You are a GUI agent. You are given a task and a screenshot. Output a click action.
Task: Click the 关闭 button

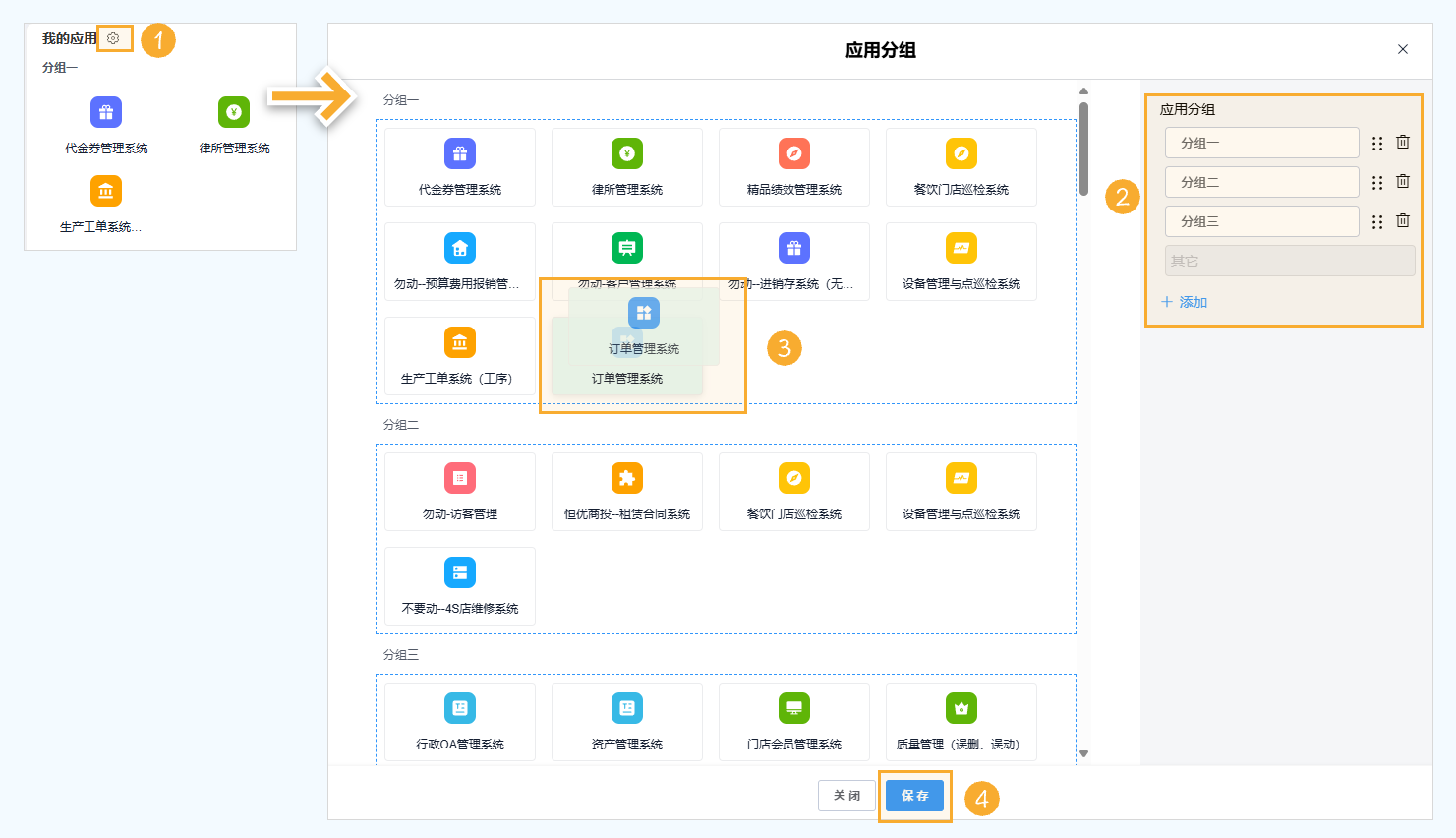(x=846, y=796)
